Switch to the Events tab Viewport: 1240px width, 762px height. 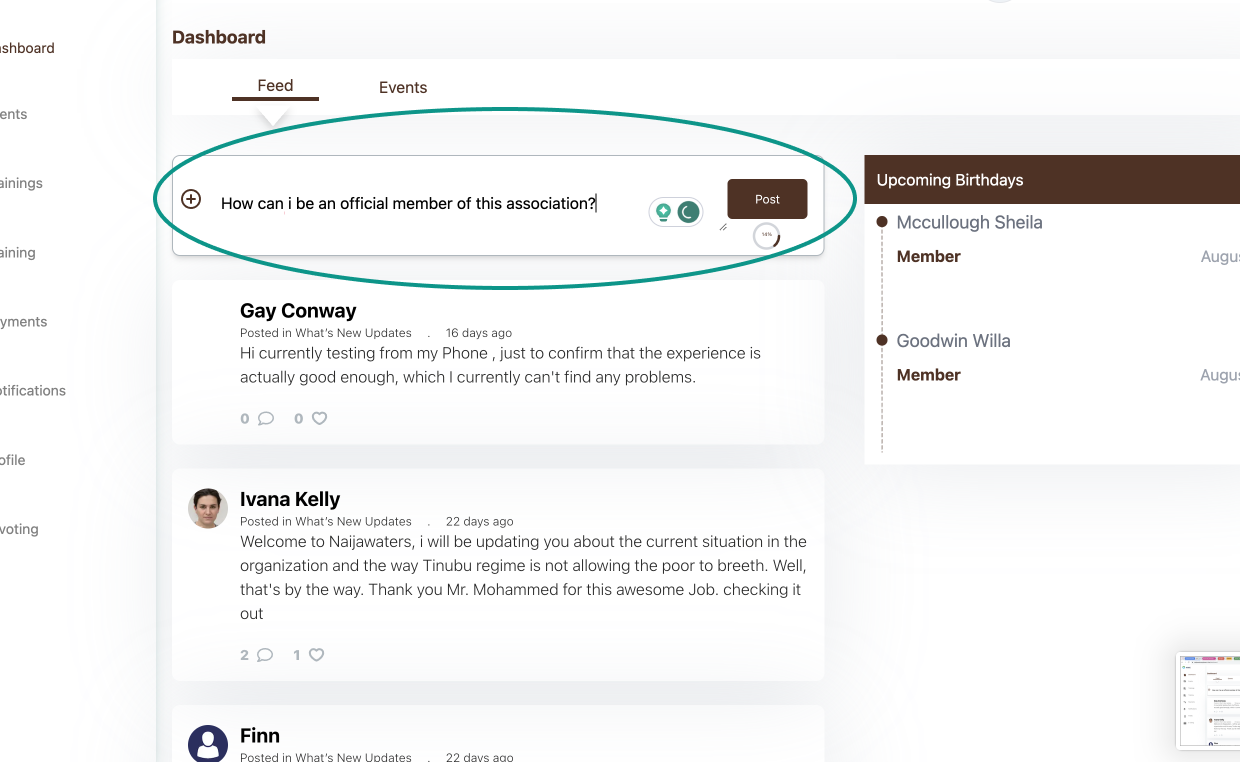pyautogui.click(x=403, y=88)
